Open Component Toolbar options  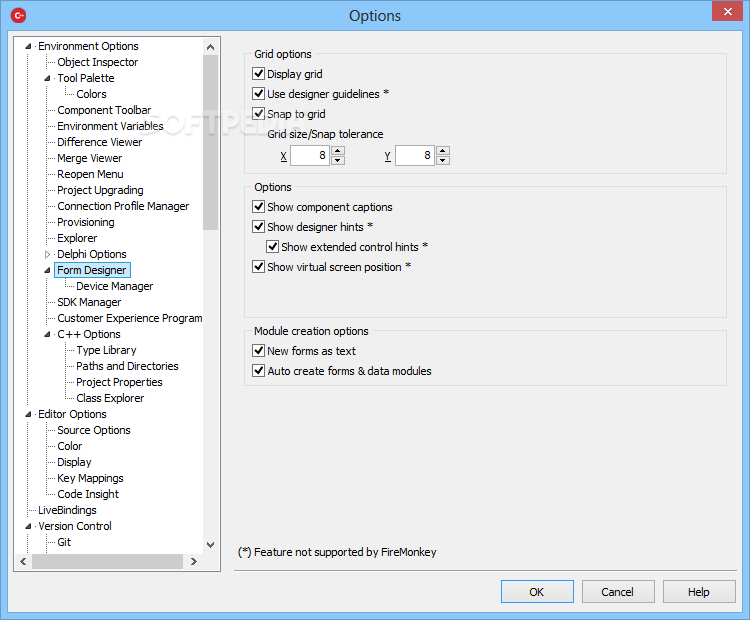coord(104,110)
